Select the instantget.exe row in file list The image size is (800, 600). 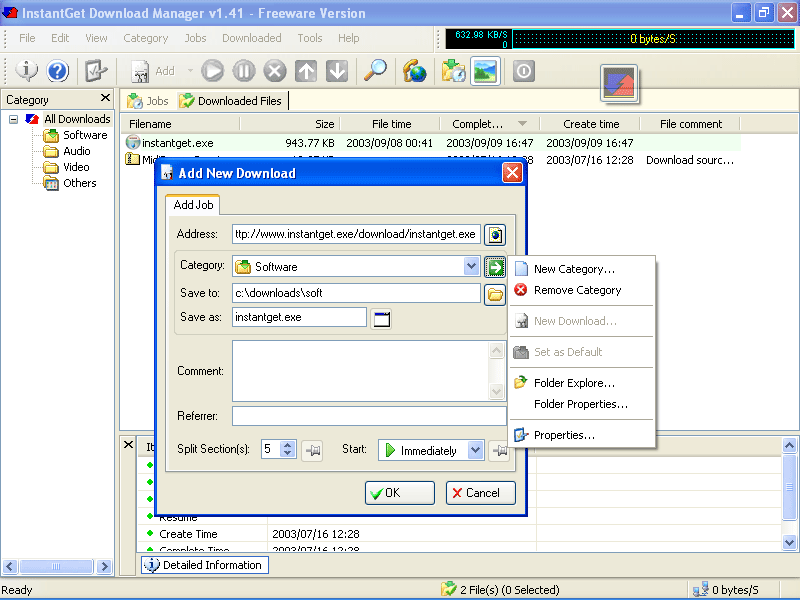tap(431, 143)
